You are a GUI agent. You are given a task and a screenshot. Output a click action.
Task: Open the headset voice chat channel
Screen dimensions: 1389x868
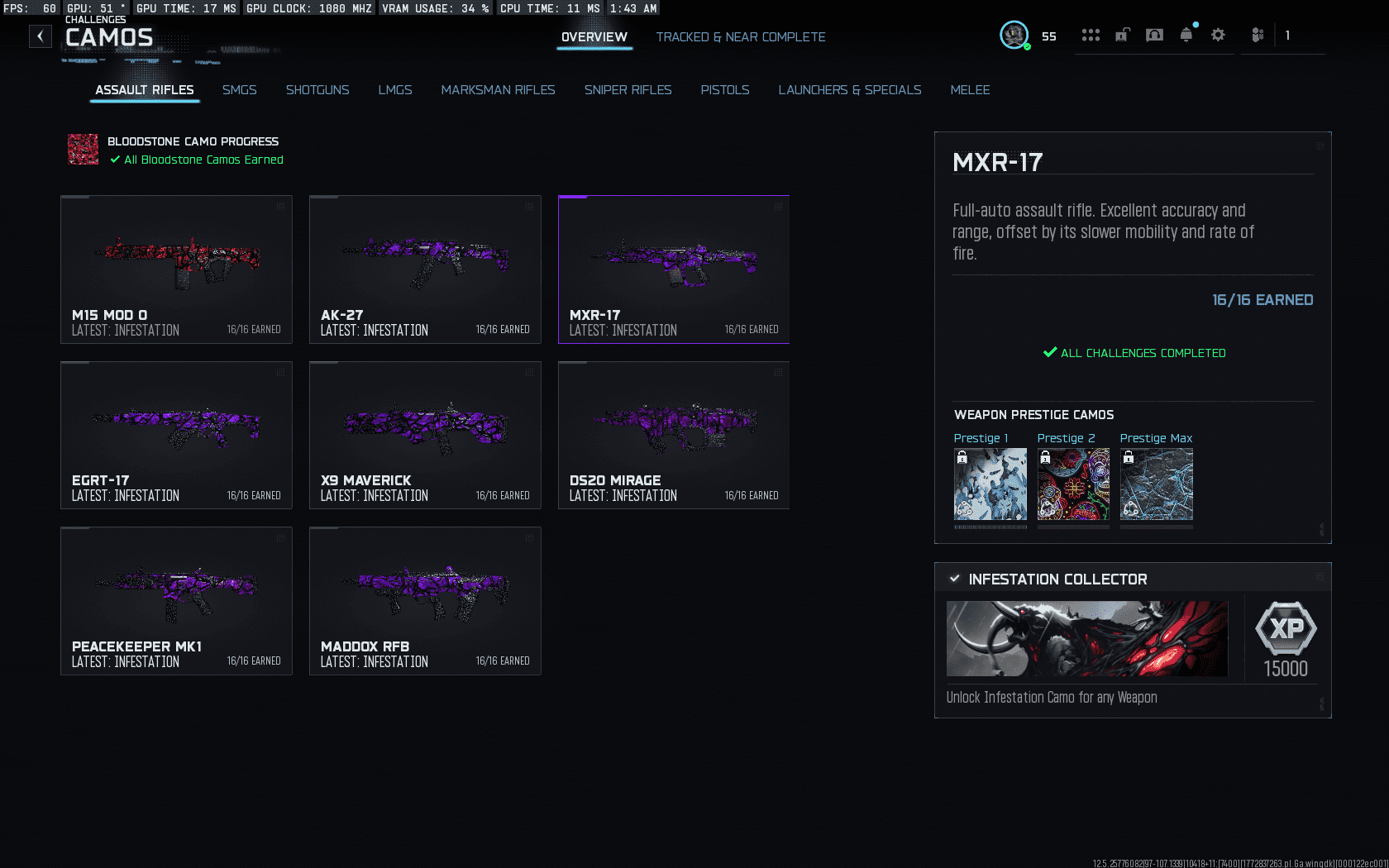(1154, 36)
